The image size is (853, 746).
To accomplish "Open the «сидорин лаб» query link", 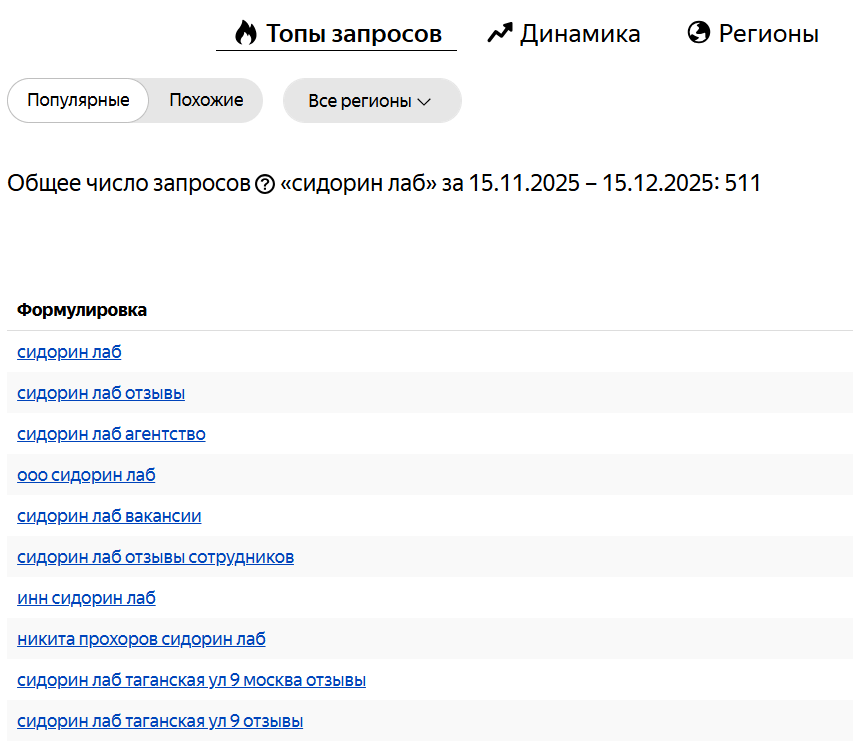I will 69,351.
